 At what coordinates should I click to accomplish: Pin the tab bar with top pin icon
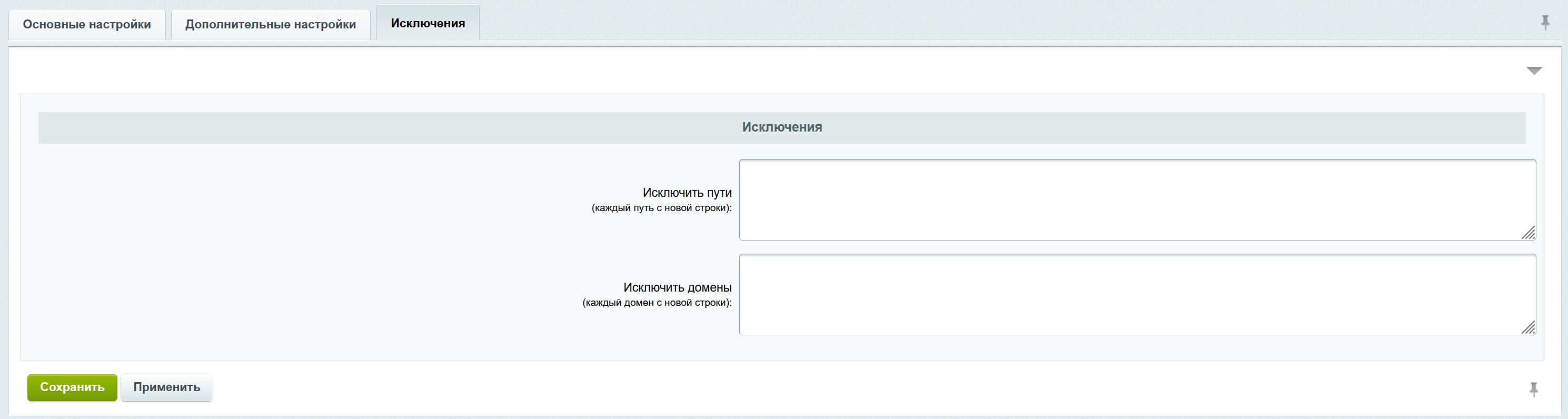[1545, 23]
